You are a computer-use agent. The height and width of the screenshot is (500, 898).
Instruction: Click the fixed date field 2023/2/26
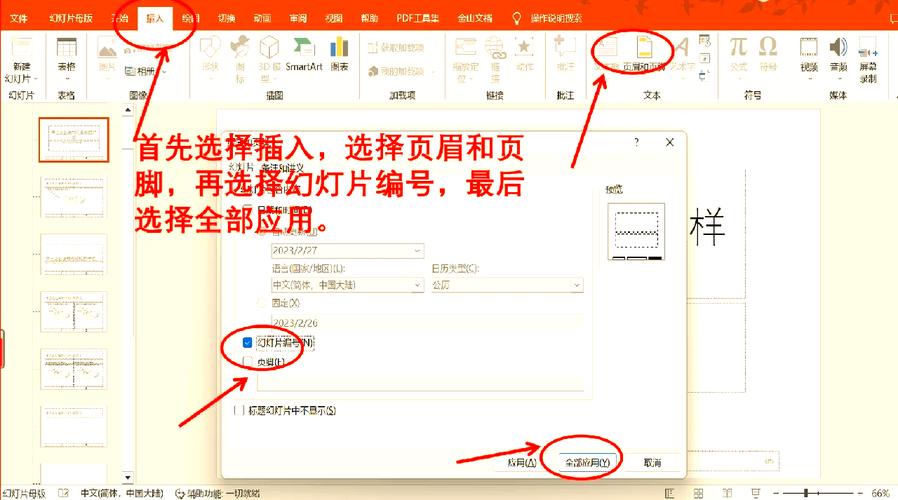[427, 322]
